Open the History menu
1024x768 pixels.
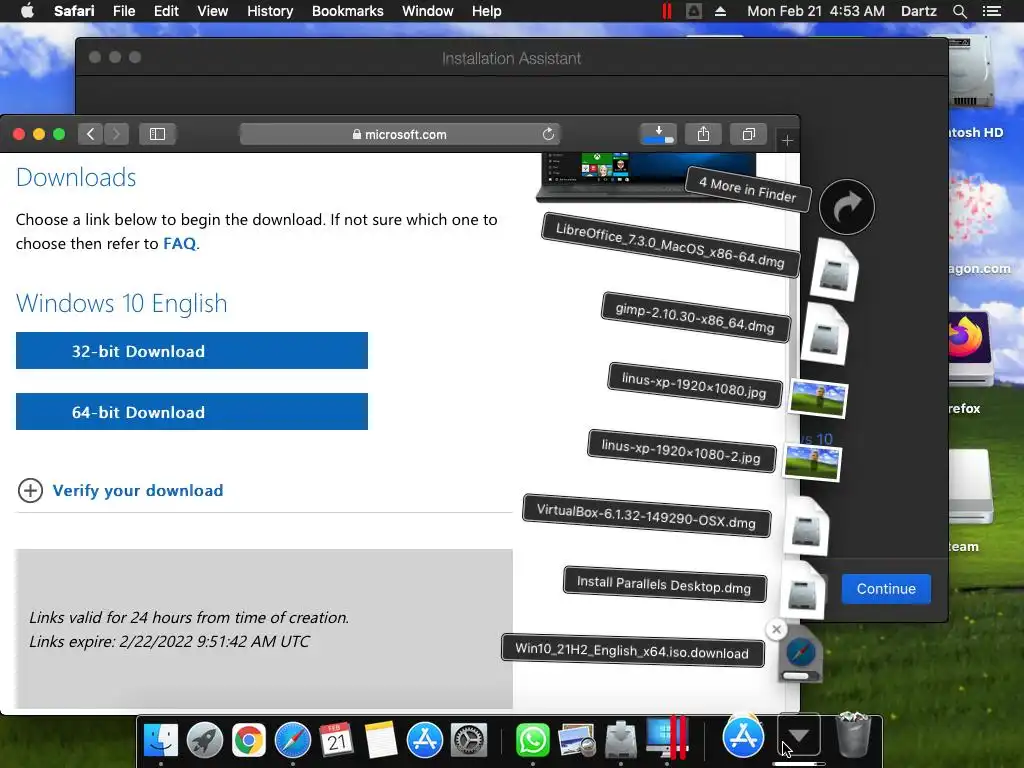click(270, 11)
